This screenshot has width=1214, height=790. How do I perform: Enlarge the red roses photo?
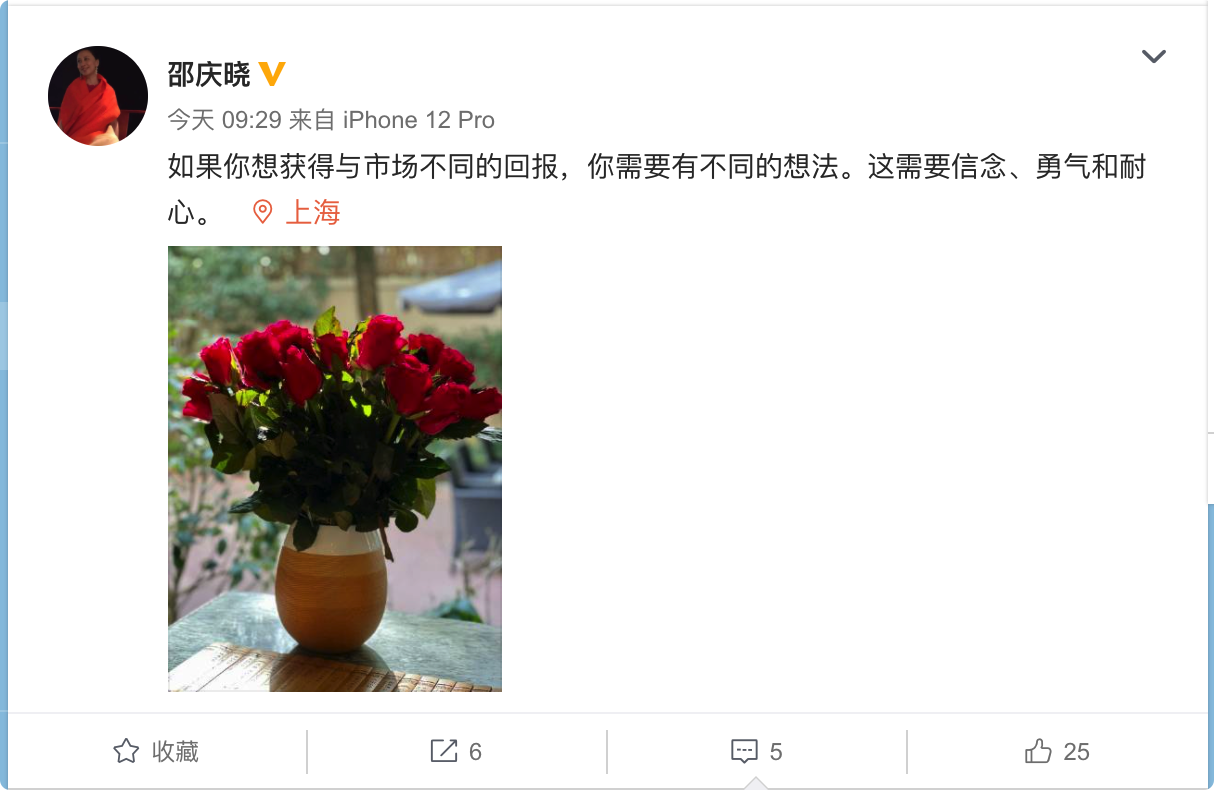[335, 469]
